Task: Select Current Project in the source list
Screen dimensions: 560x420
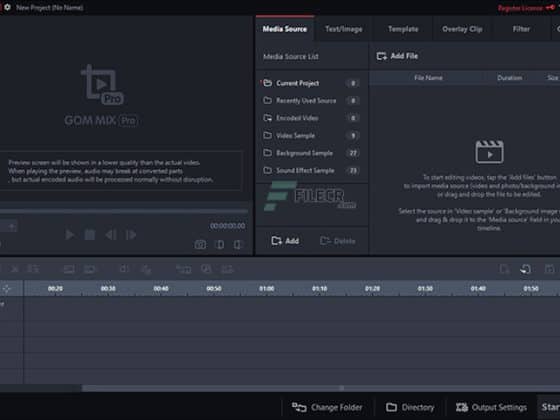Action: click(310, 83)
